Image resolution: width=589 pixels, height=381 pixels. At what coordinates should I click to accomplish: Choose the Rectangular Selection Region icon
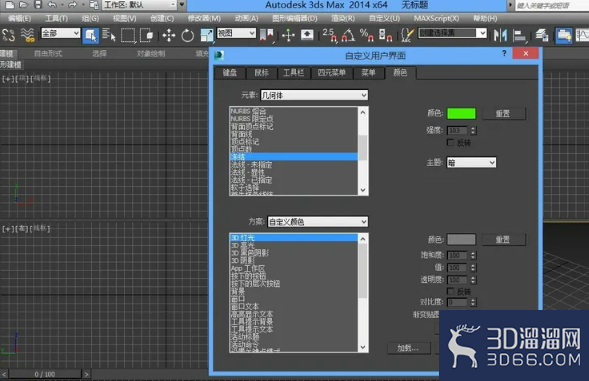click(128, 35)
